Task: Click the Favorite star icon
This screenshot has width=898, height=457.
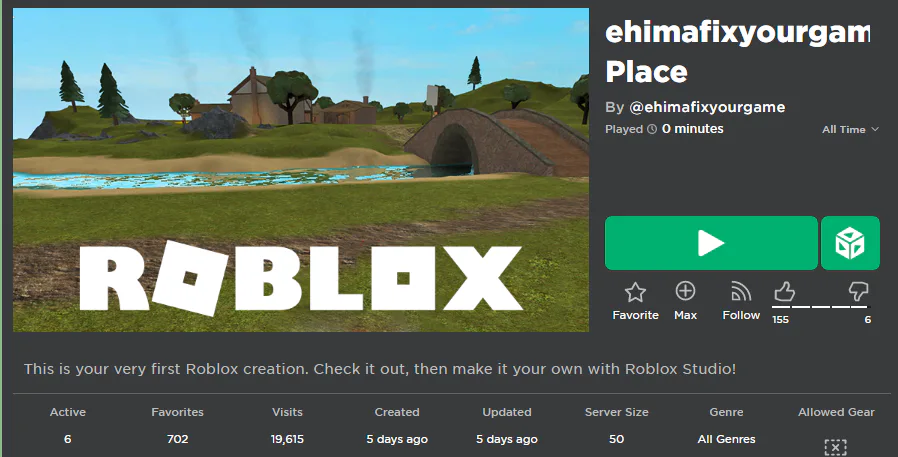Action: (635, 292)
